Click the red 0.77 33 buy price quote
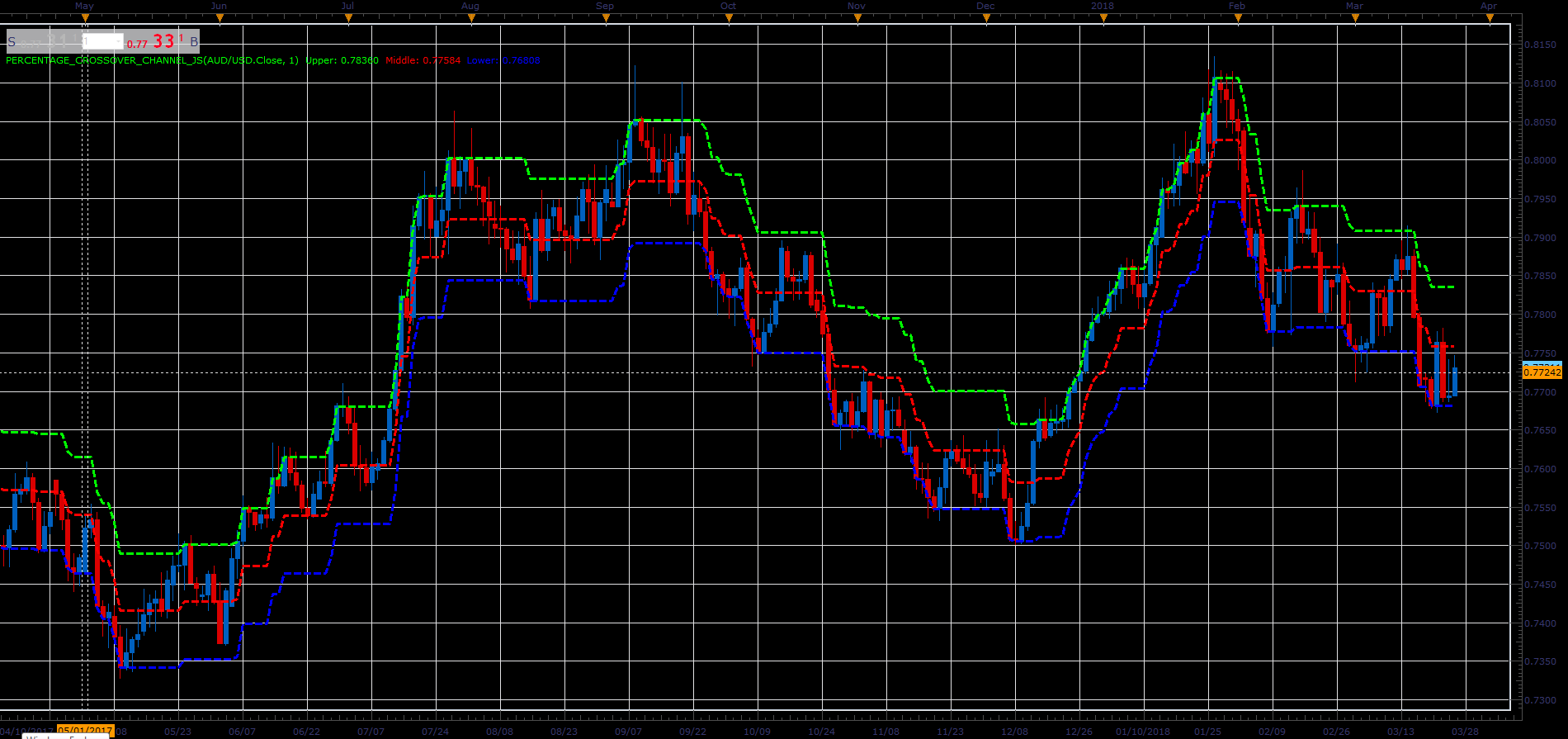The width and height of the screenshot is (1568, 739). tap(154, 41)
